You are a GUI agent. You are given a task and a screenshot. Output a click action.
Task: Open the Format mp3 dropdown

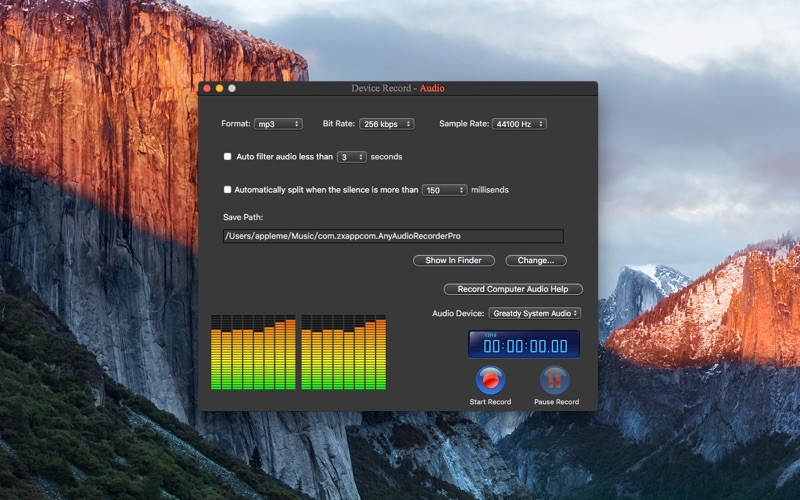278,124
